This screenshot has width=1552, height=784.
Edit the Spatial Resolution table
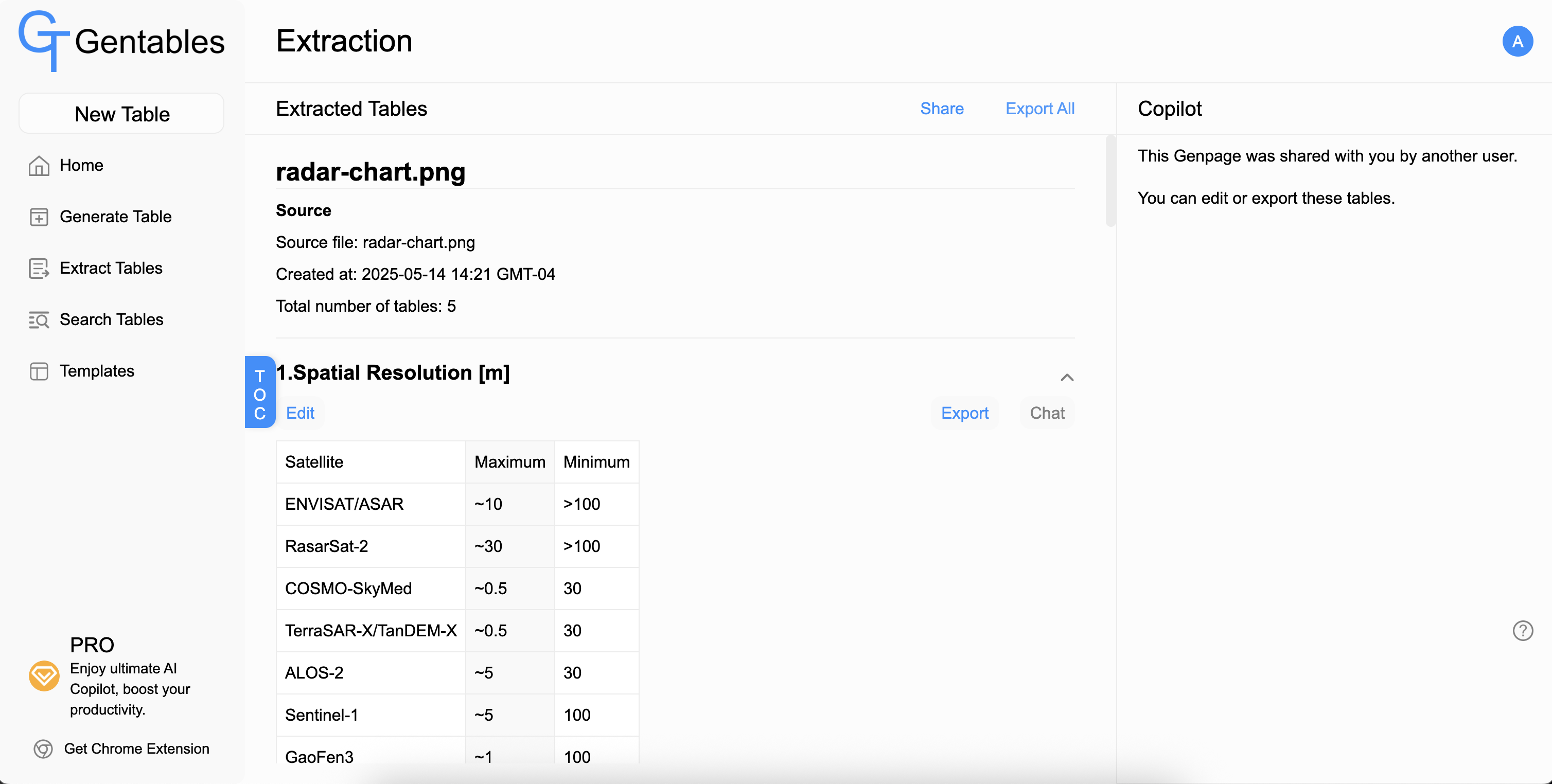[x=300, y=413]
